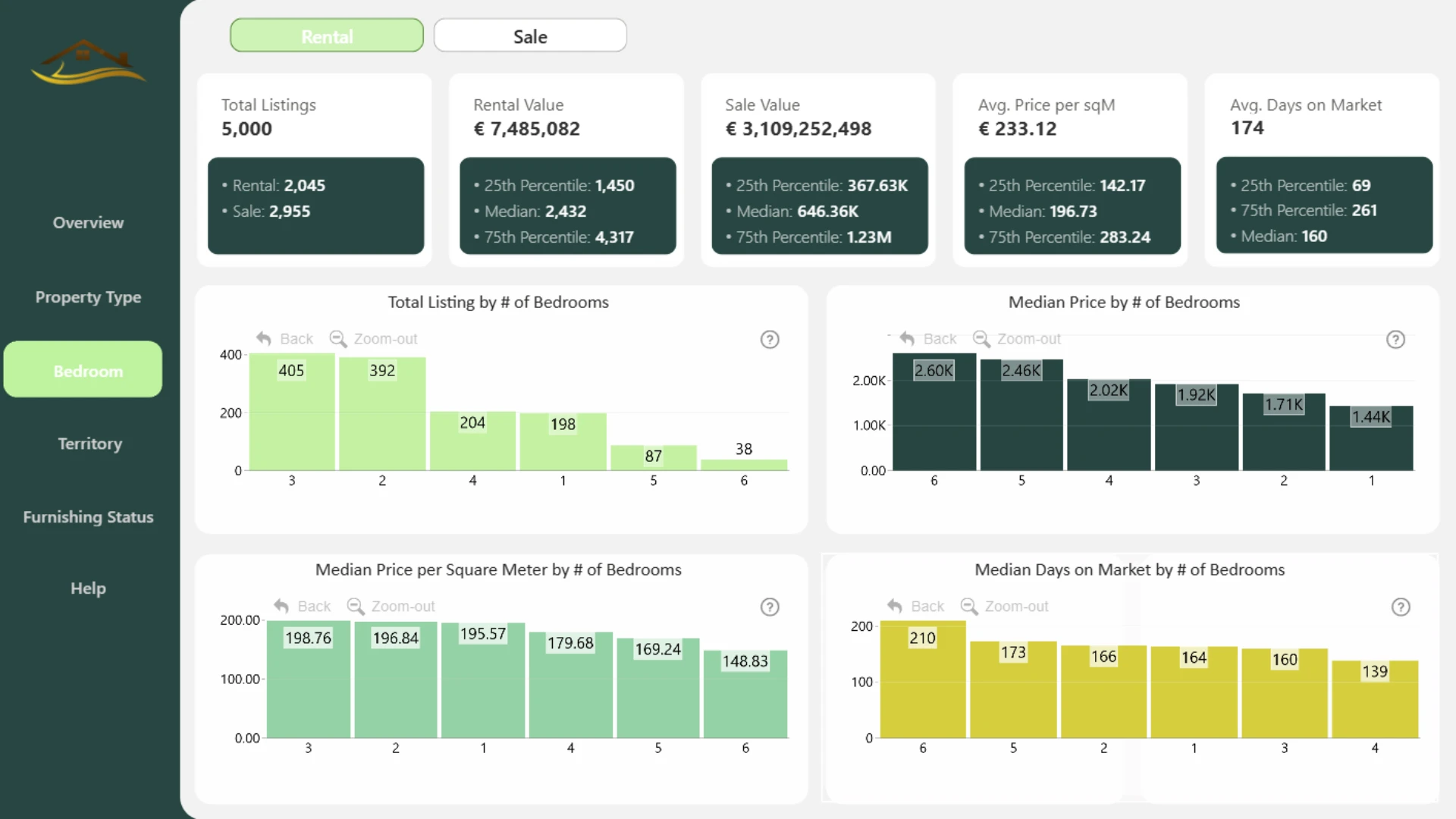Image resolution: width=1456 pixels, height=819 pixels.
Task: Select the yellow 210 days bar
Action: pyautogui.click(x=923, y=679)
